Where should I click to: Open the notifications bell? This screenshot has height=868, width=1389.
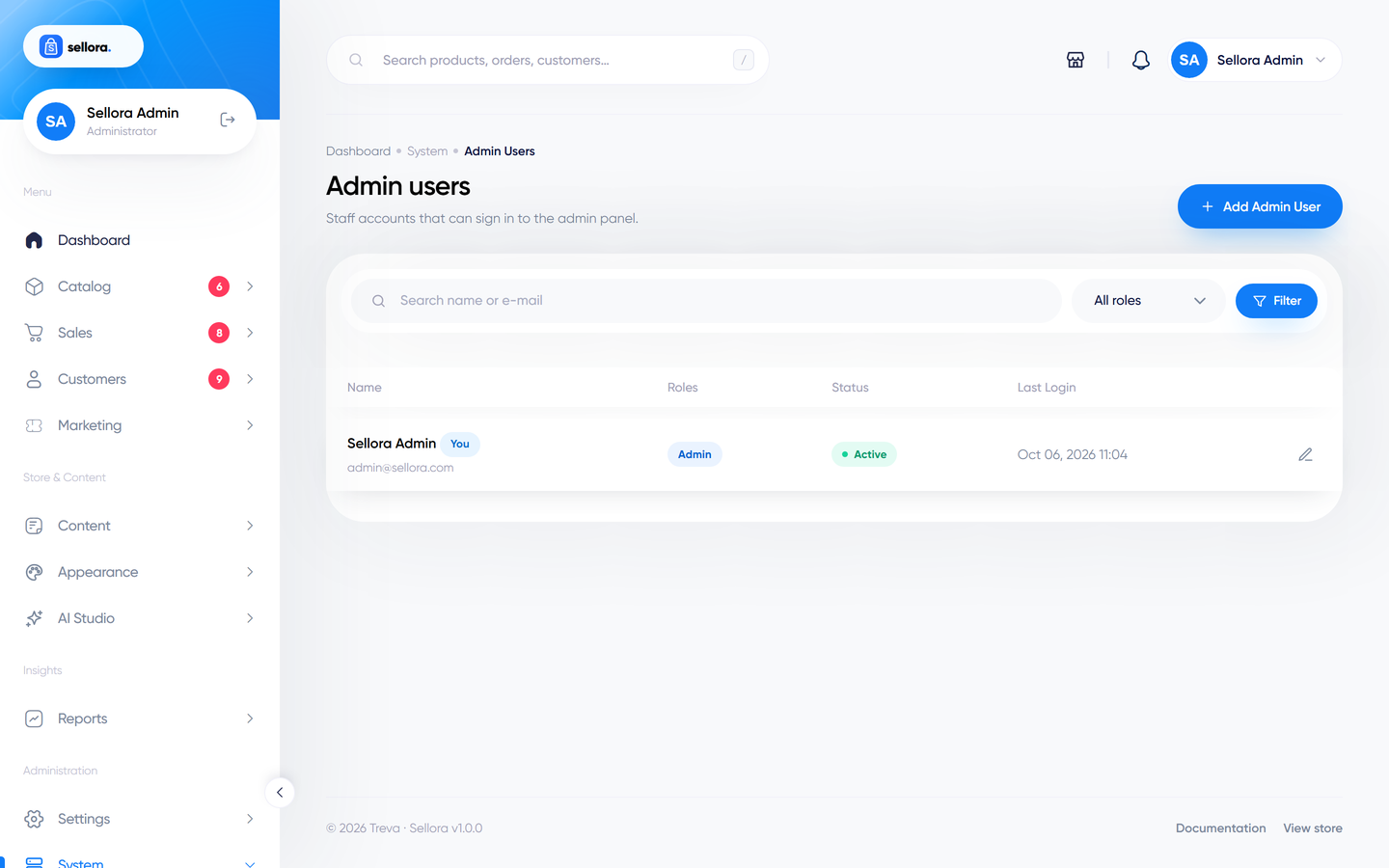point(1141,60)
